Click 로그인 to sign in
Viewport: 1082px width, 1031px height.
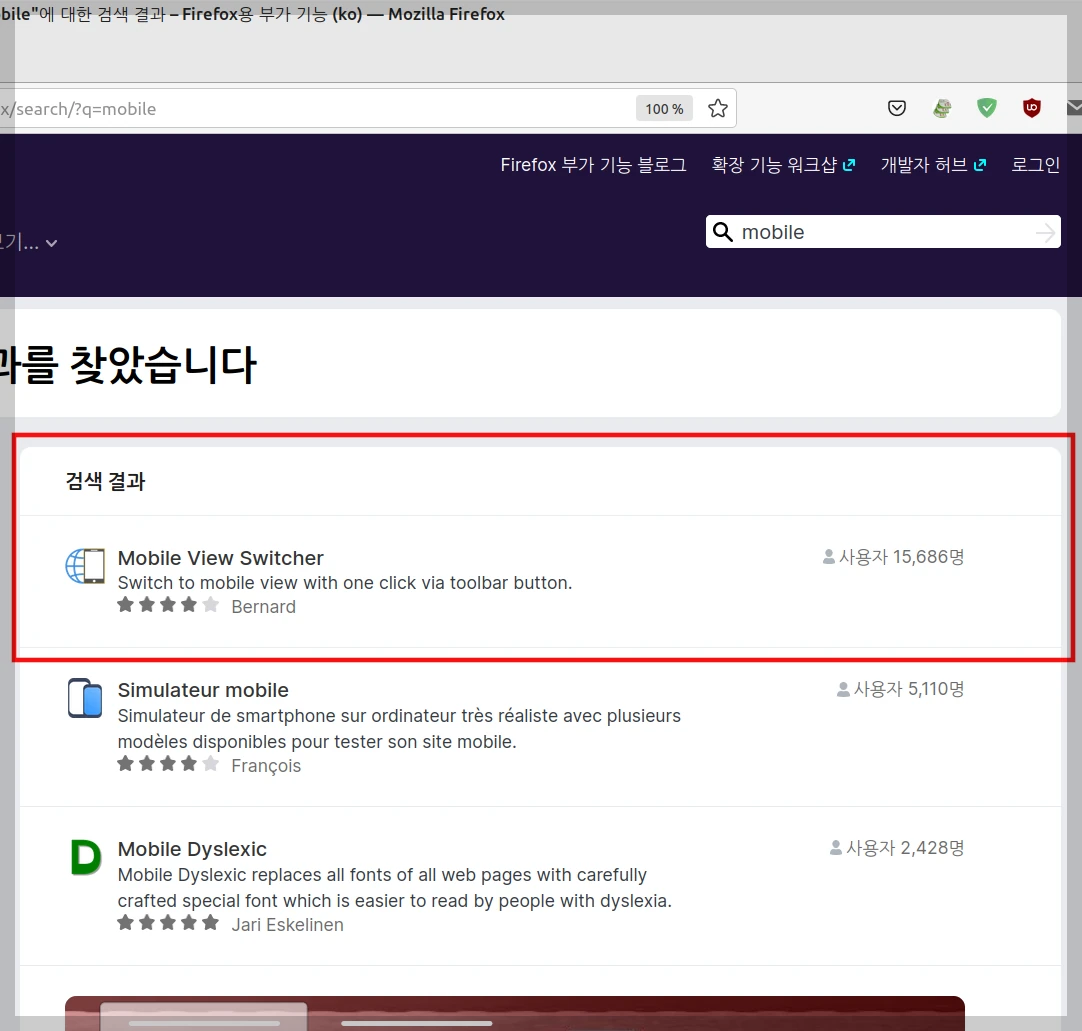tap(1035, 165)
